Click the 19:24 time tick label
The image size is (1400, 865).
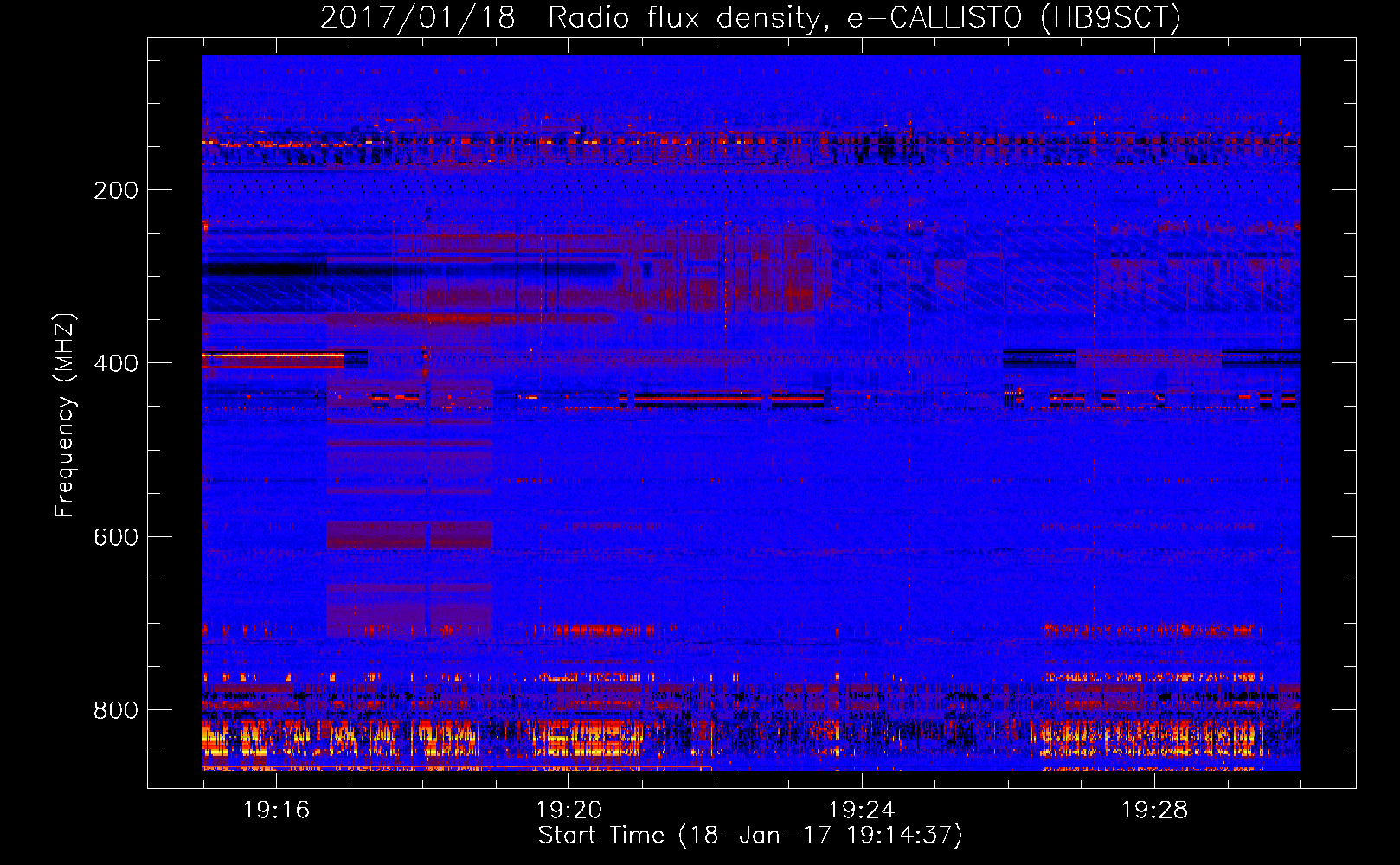coord(861,810)
